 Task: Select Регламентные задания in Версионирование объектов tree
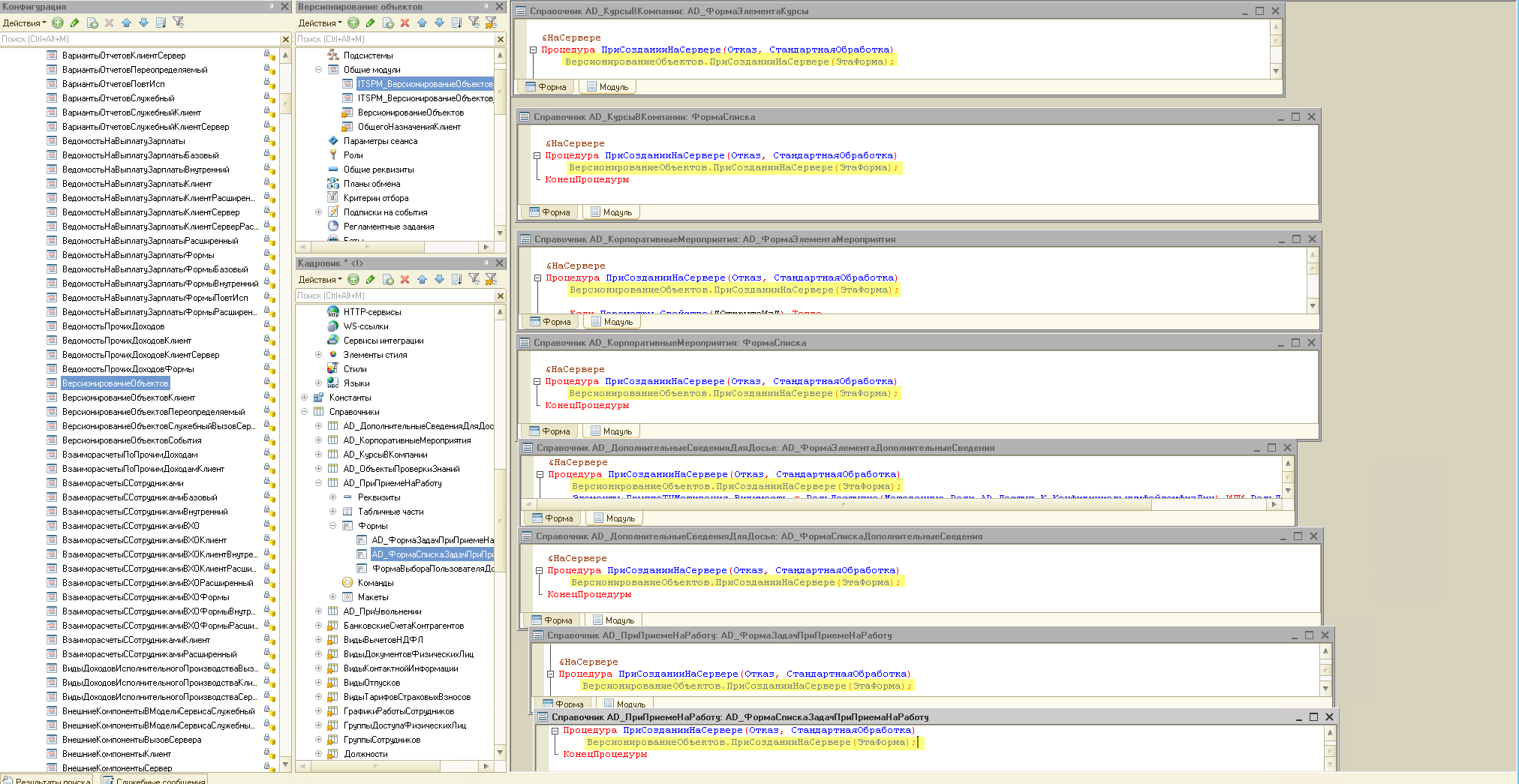pos(389,227)
